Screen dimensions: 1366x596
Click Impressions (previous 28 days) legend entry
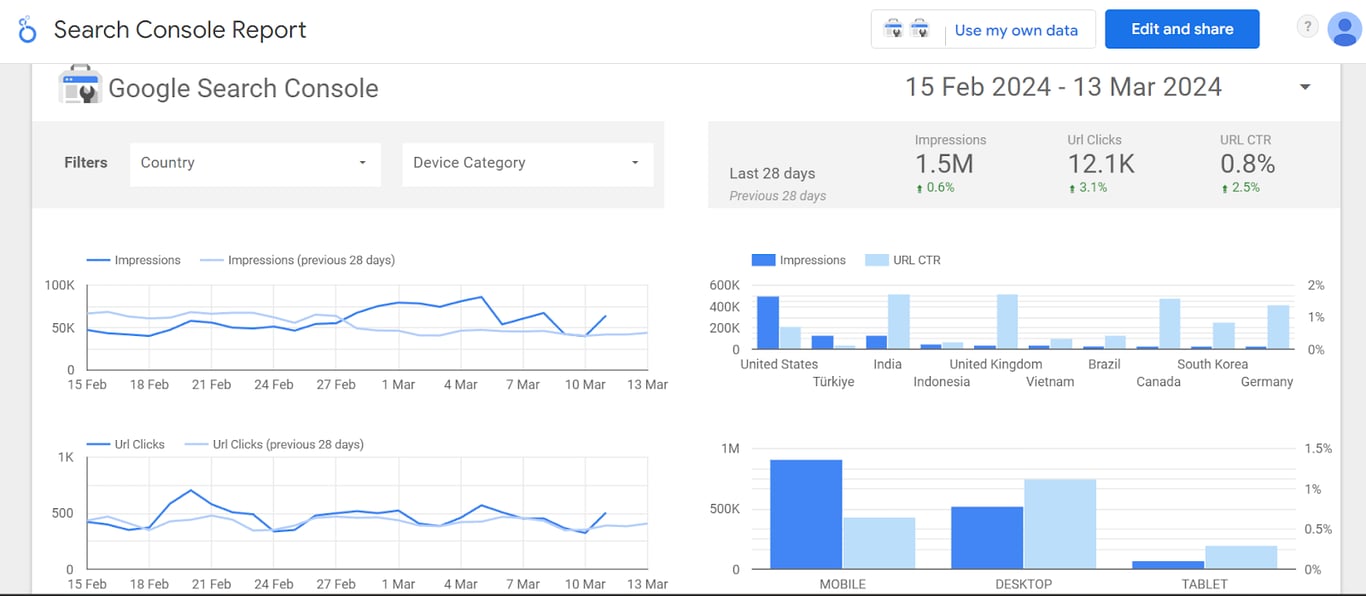[297, 260]
